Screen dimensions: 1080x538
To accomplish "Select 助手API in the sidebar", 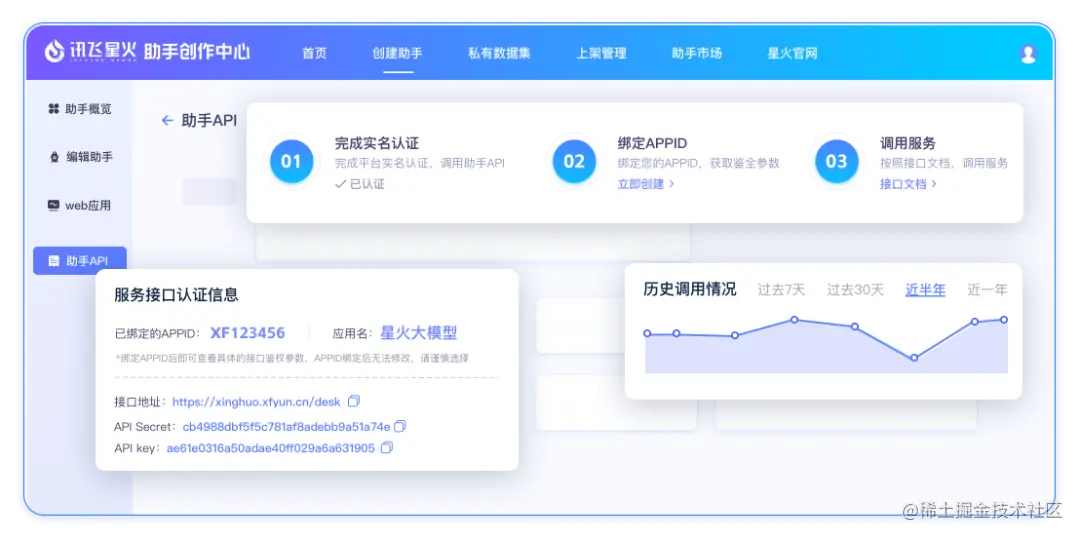I will (80, 261).
